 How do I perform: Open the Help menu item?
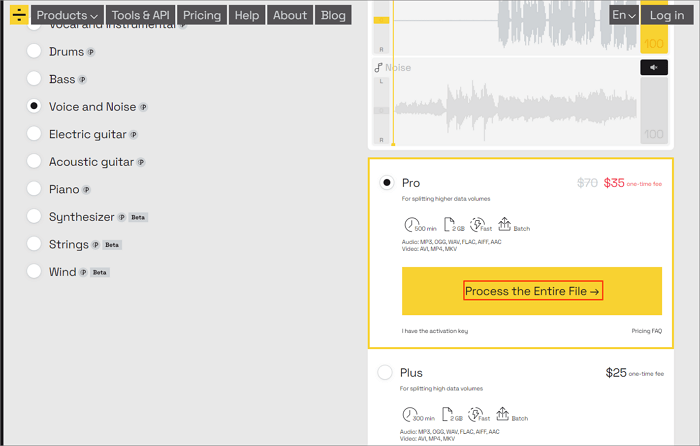pyautogui.click(x=247, y=15)
